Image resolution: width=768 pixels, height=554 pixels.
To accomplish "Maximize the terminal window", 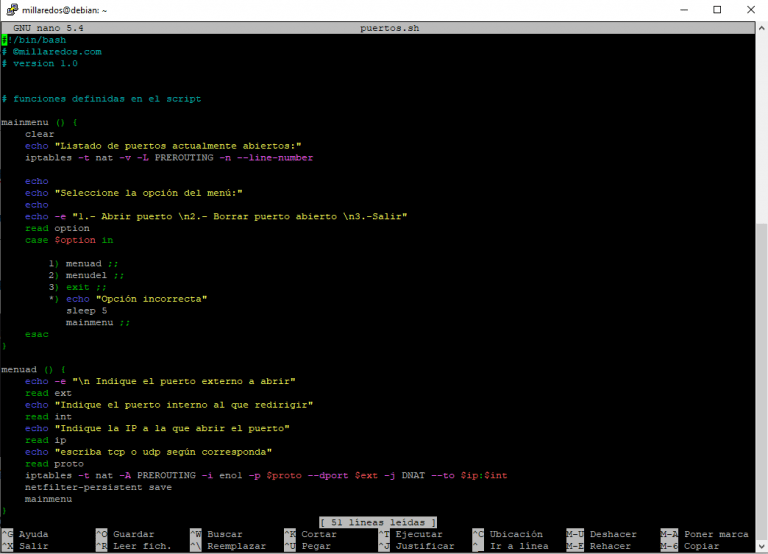I will tap(715, 10).
